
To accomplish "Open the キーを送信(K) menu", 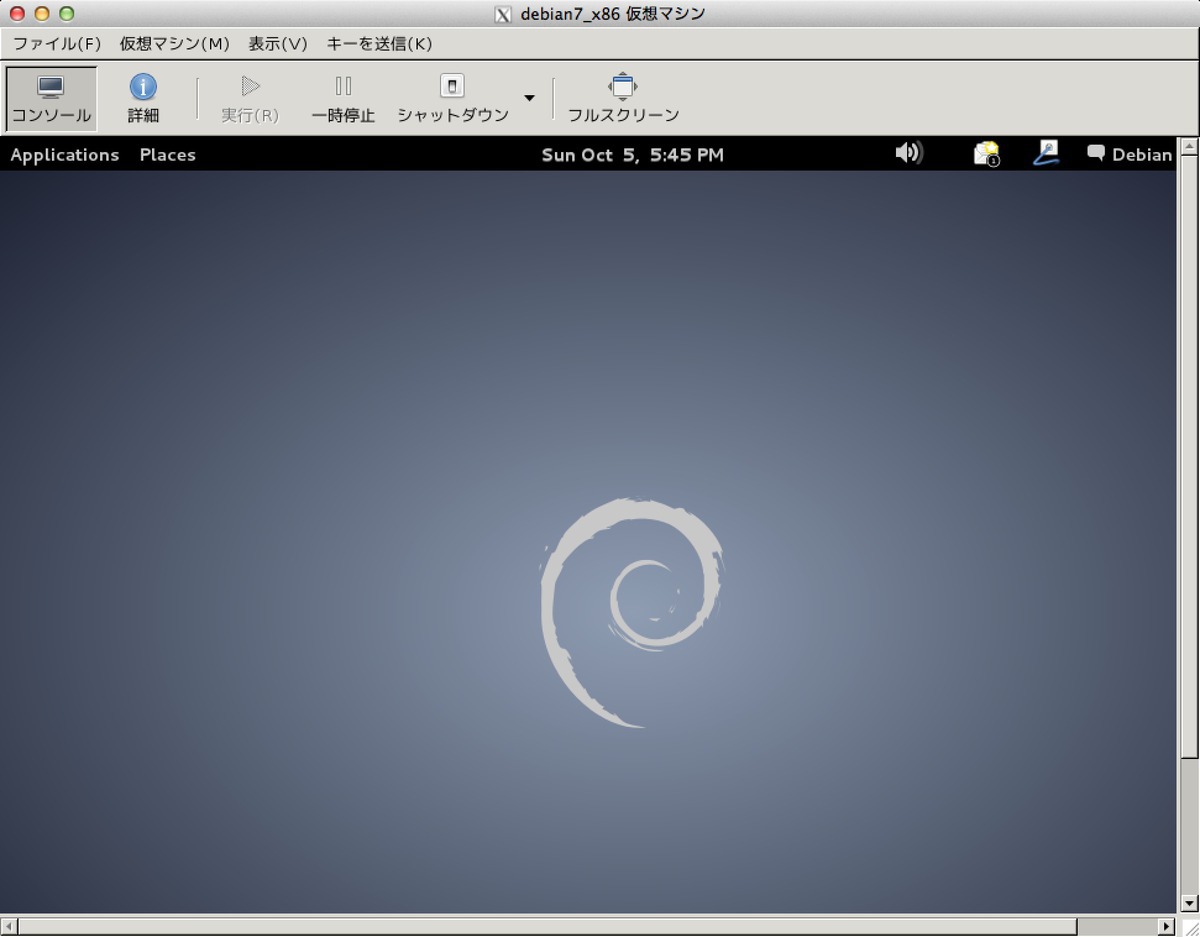I will point(380,44).
